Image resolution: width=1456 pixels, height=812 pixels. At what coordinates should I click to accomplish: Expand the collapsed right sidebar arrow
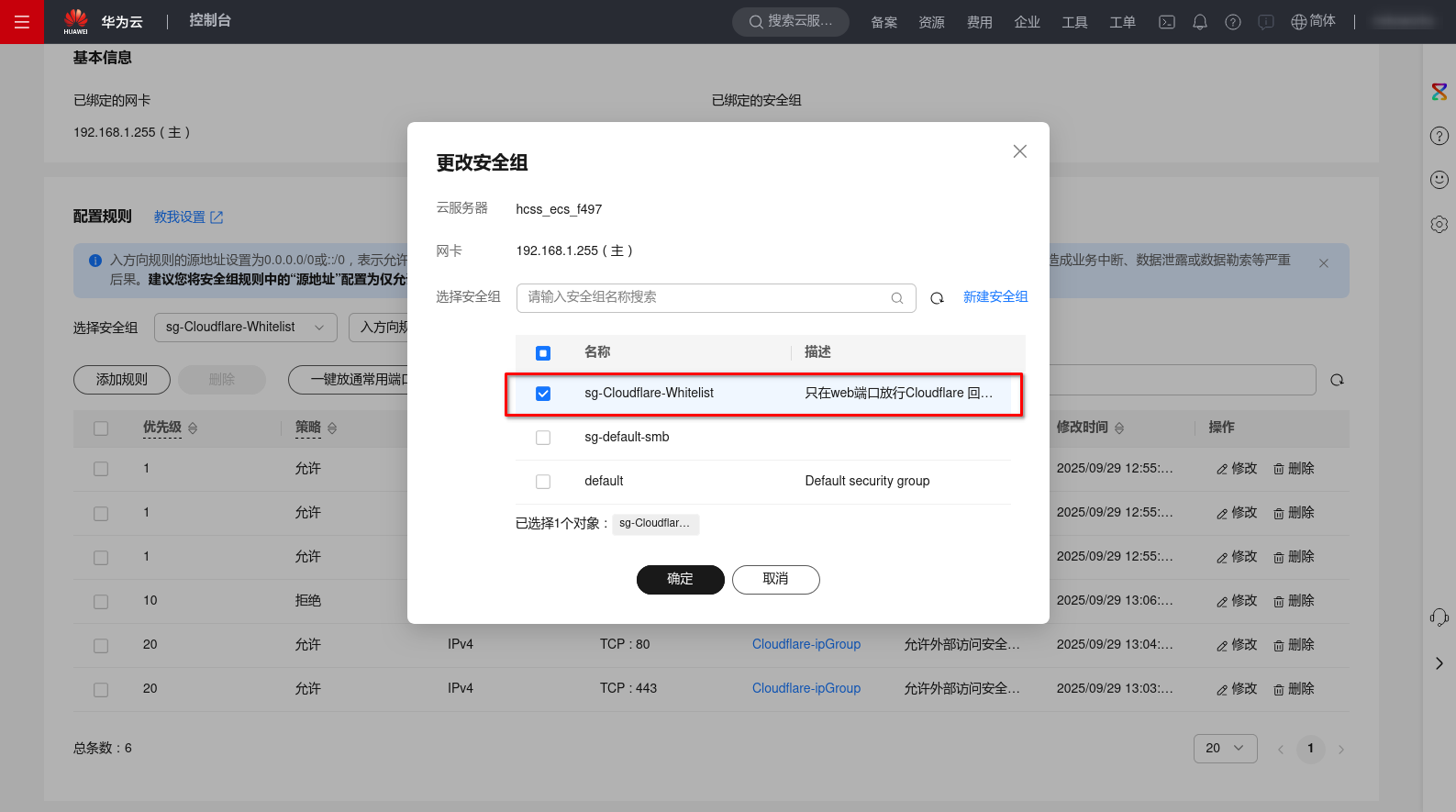[1439, 663]
